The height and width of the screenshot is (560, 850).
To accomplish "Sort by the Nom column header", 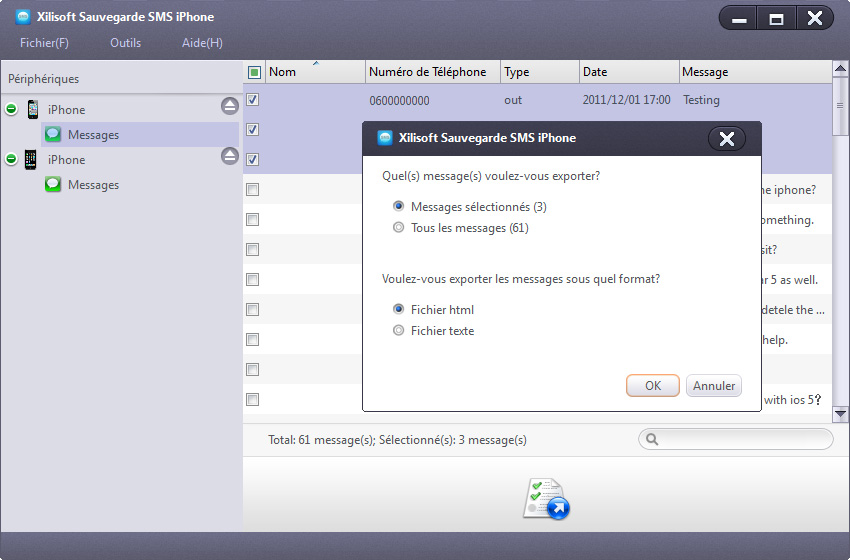I will pos(315,72).
